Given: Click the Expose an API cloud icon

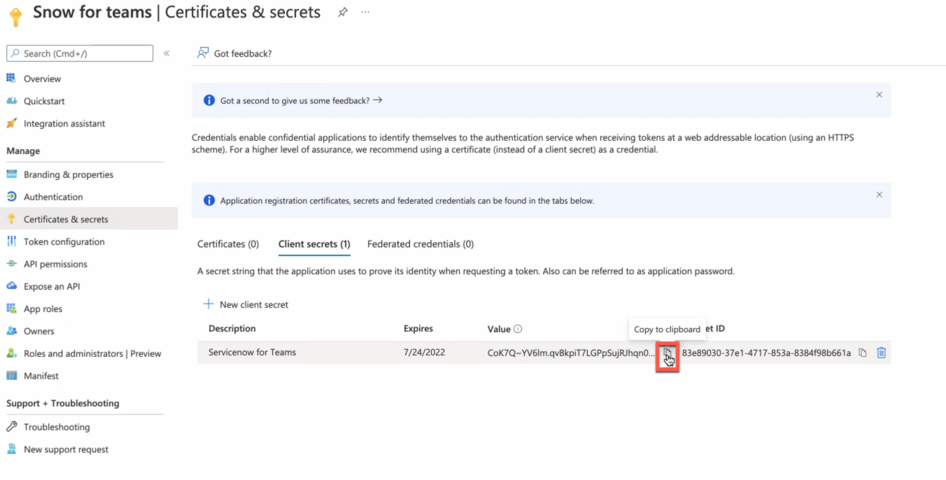Looking at the screenshot, I should pos(11,286).
